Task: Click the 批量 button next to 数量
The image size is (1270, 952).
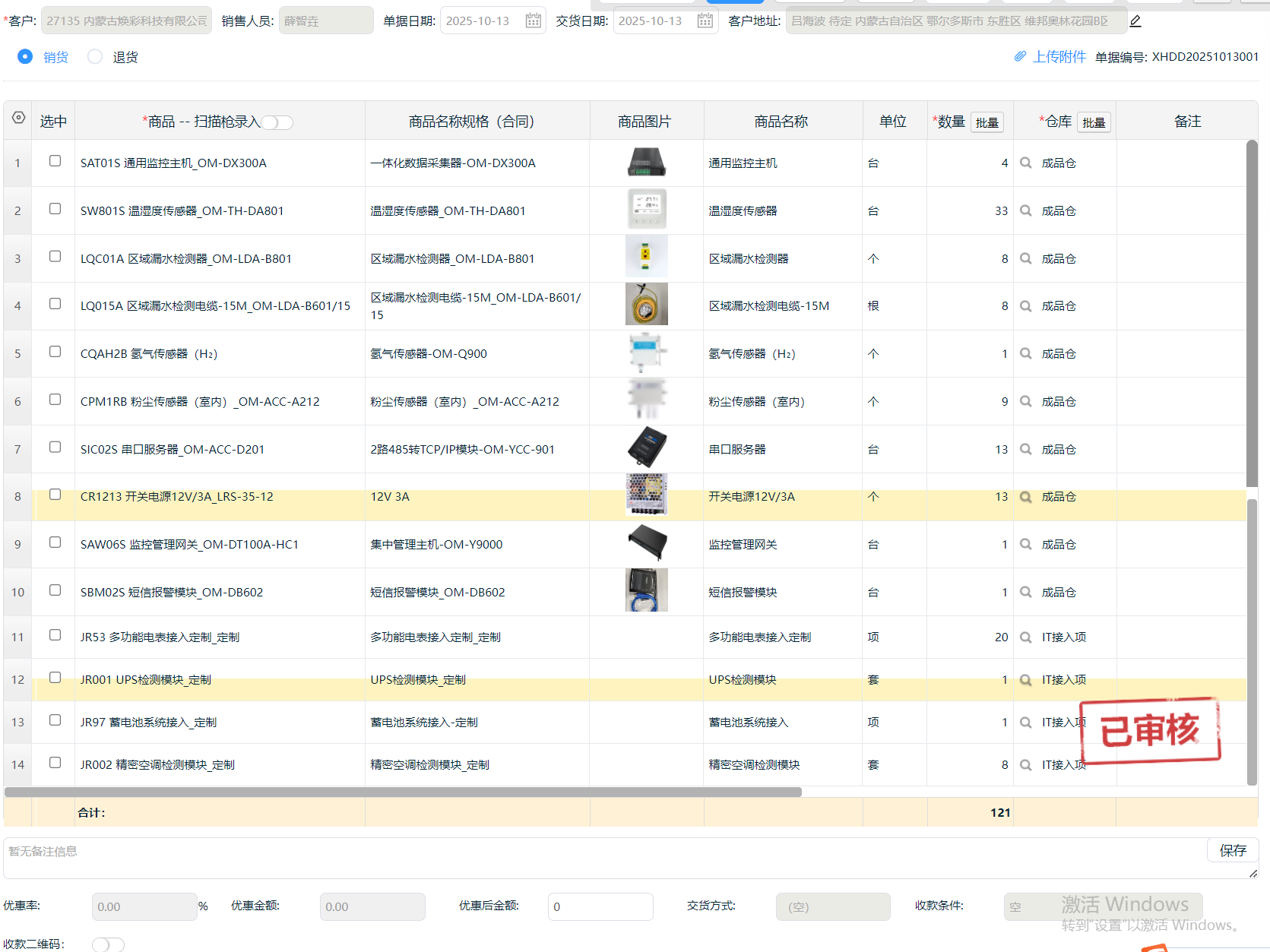Action: click(x=987, y=122)
